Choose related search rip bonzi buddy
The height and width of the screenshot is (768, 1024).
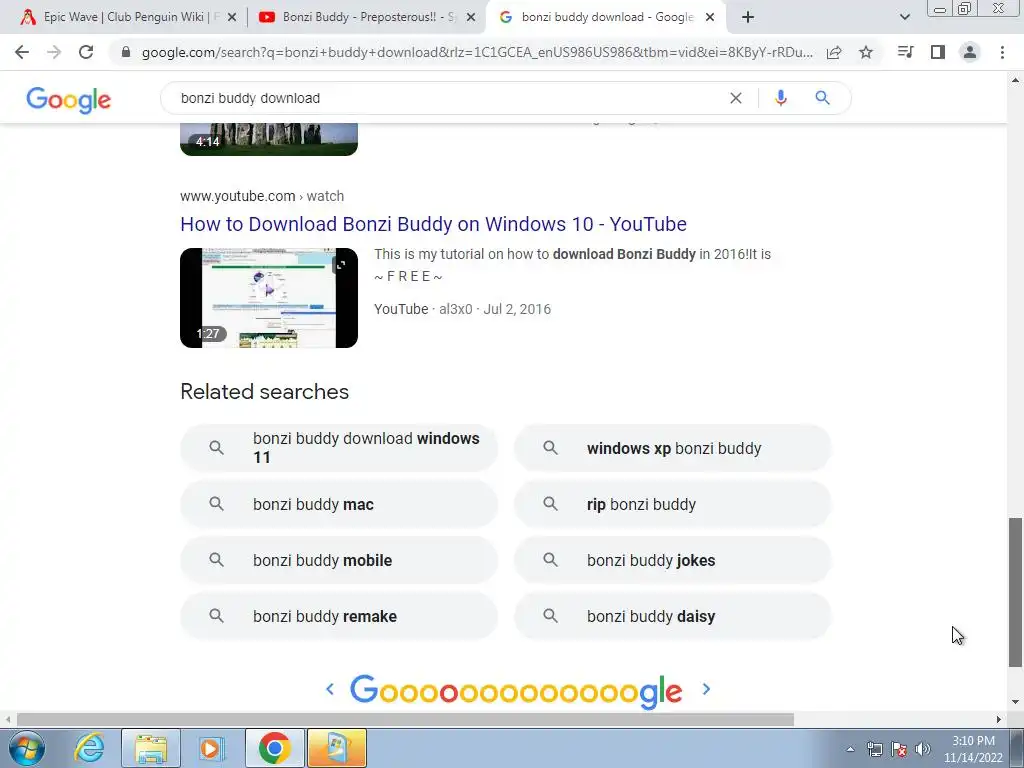[x=673, y=504]
